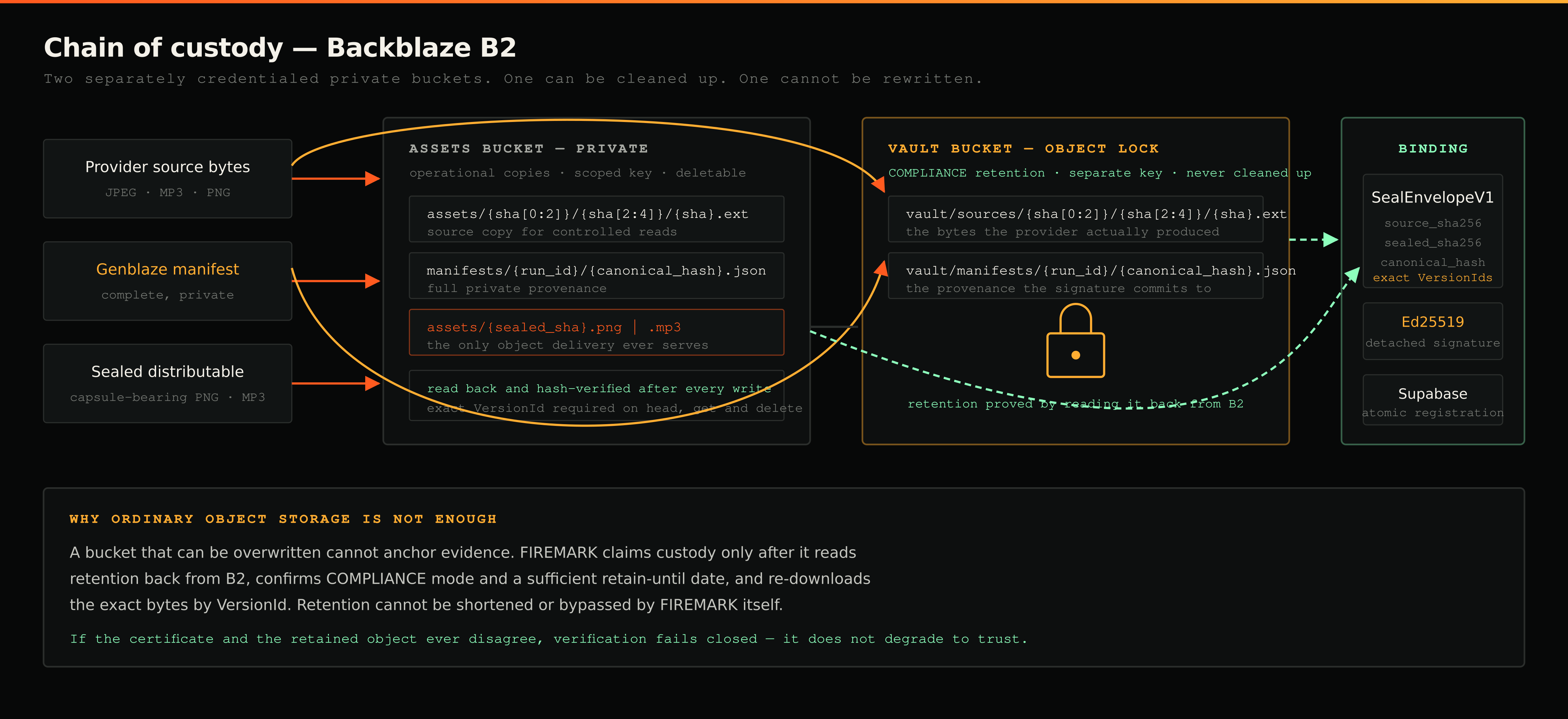Click "retention proved by reading it back from B2"
The image size is (1568, 719).
pos(1075,404)
